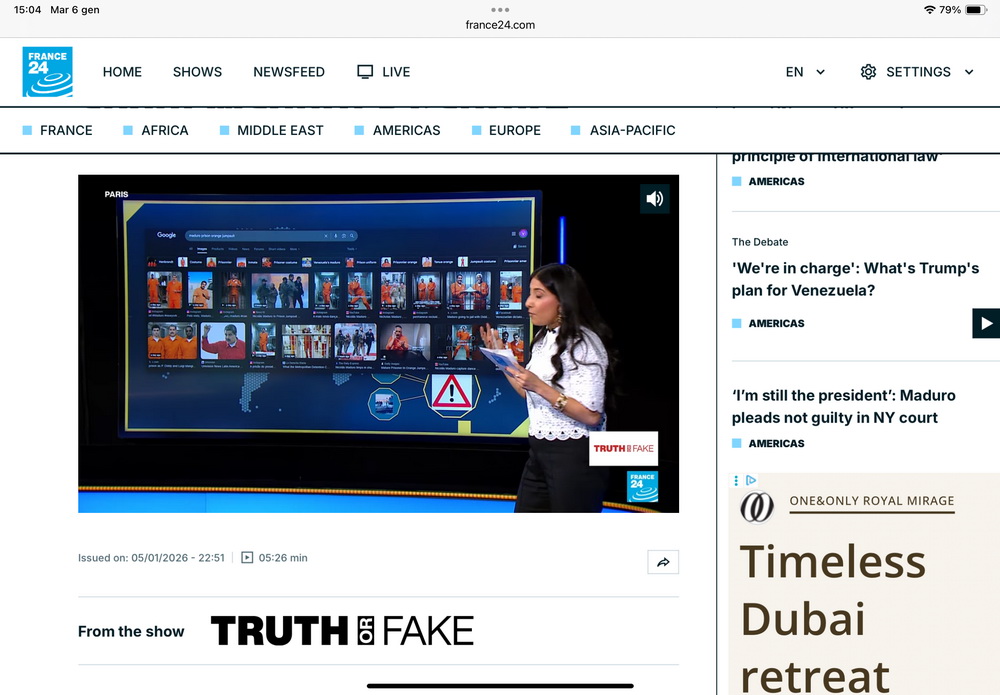Screen dimensions: 1000x695
Task: Expand the Settings chevron
Action: click(x=968, y=72)
